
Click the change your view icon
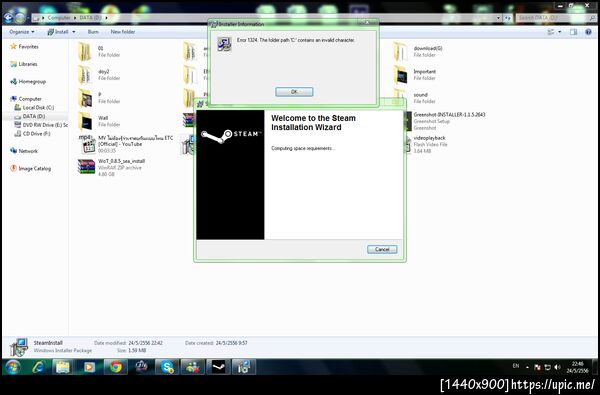tap(551, 32)
